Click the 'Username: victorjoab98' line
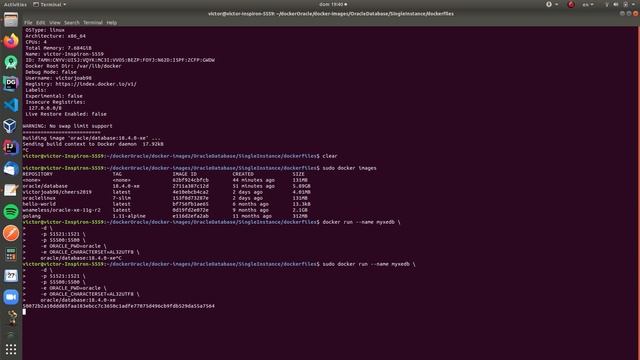Screen dimensions: 640x360 [59, 78]
